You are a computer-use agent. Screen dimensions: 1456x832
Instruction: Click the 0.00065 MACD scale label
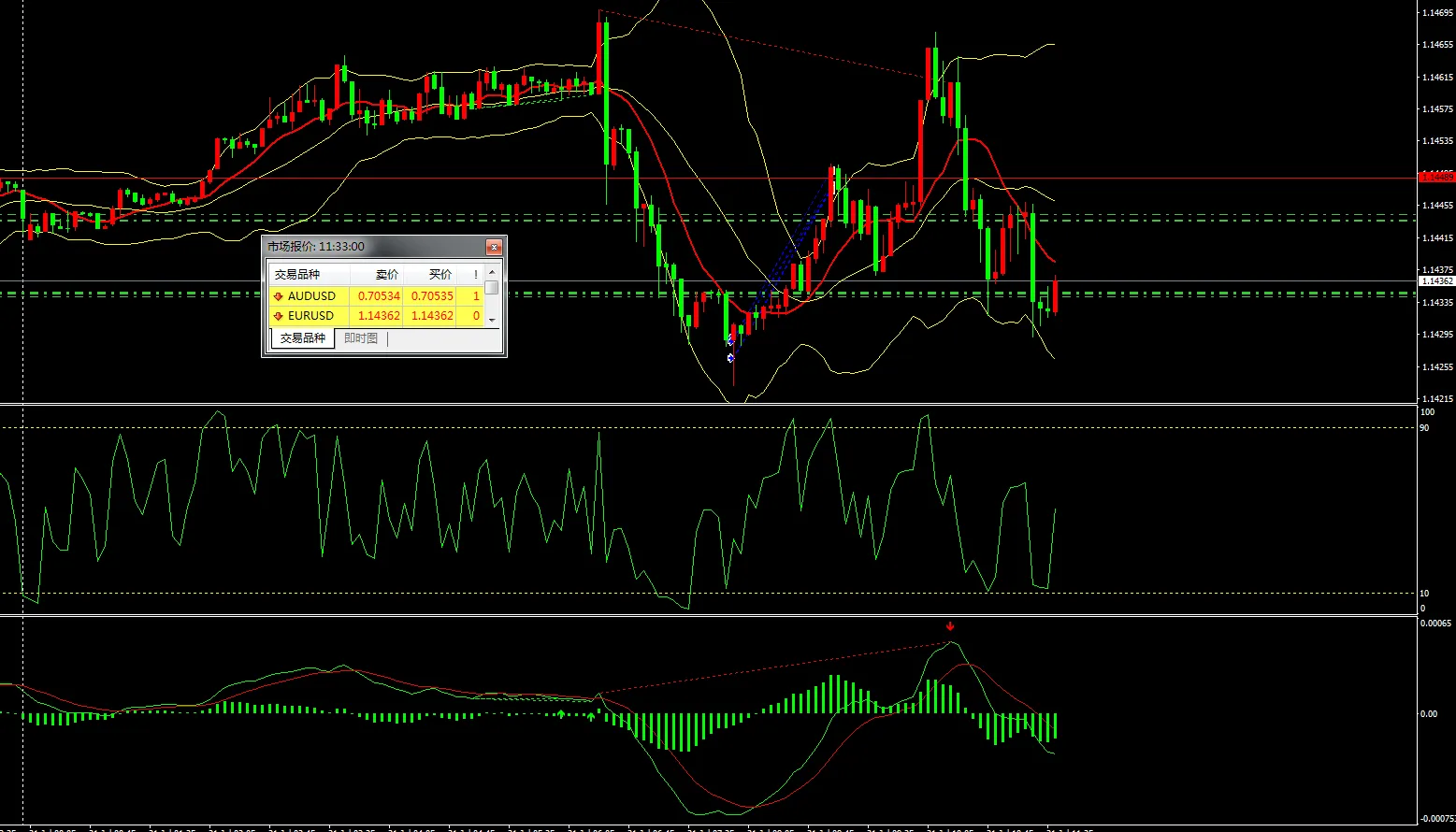click(x=1437, y=624)
